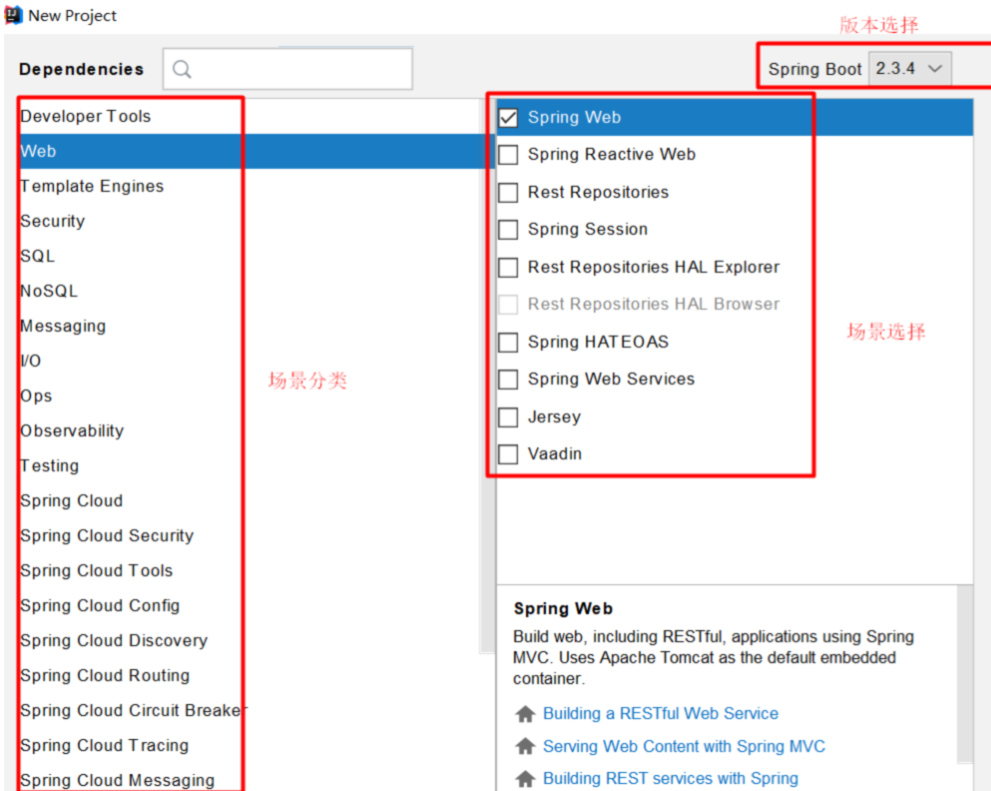This screenshot has width=991, height=791.
Task: Check the Spring Reactive Web checkbox
Action: point(508,155)
